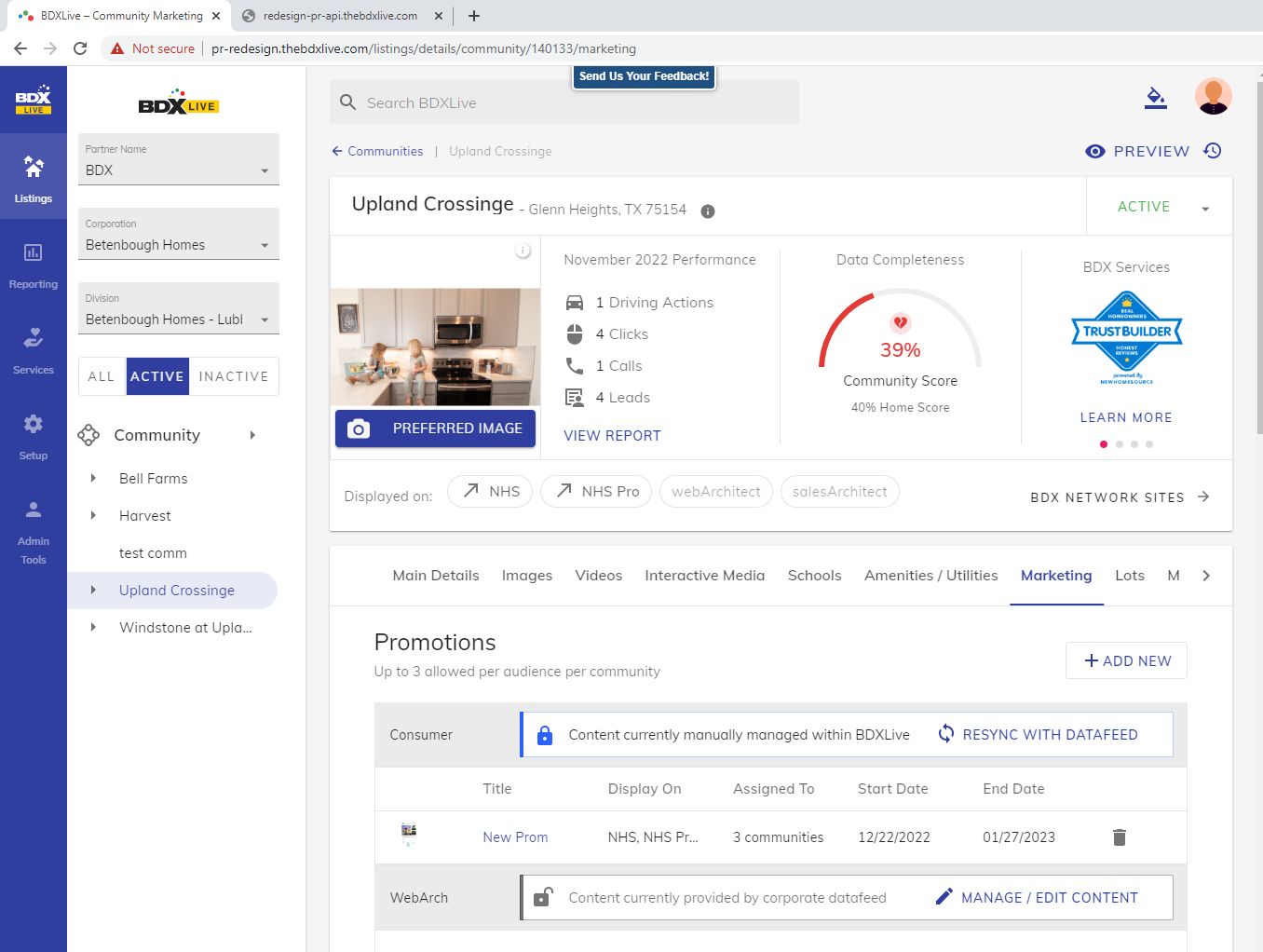
Task: Open the Amenities / Utilities tab
Action: [930, 576]
